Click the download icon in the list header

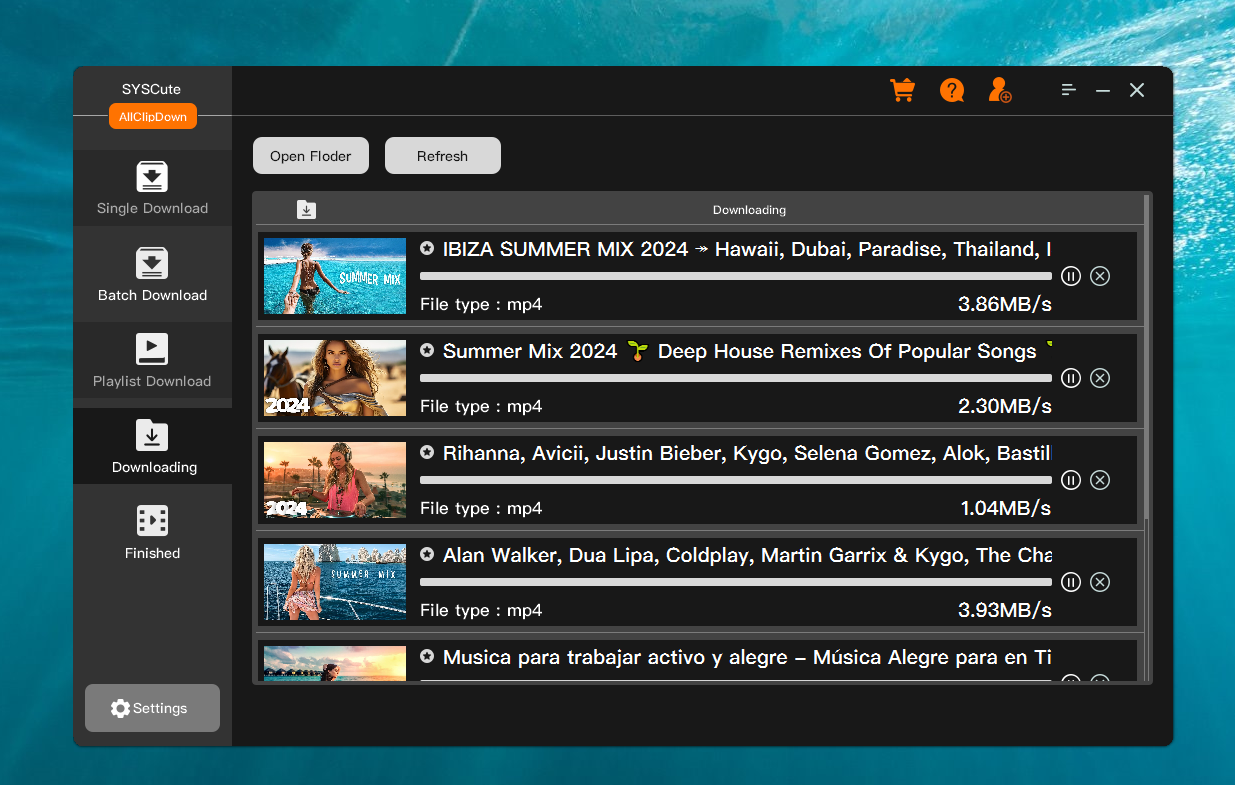306,210
